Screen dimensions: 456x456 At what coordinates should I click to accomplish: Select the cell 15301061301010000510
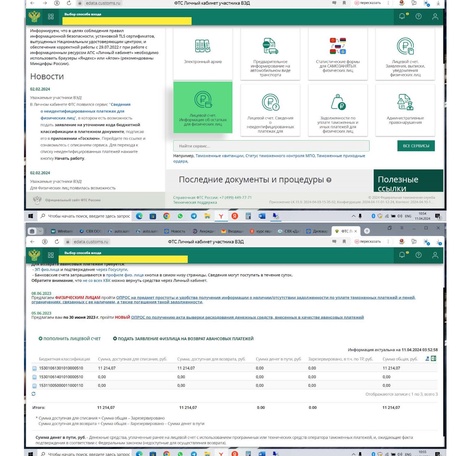point(61,368)
